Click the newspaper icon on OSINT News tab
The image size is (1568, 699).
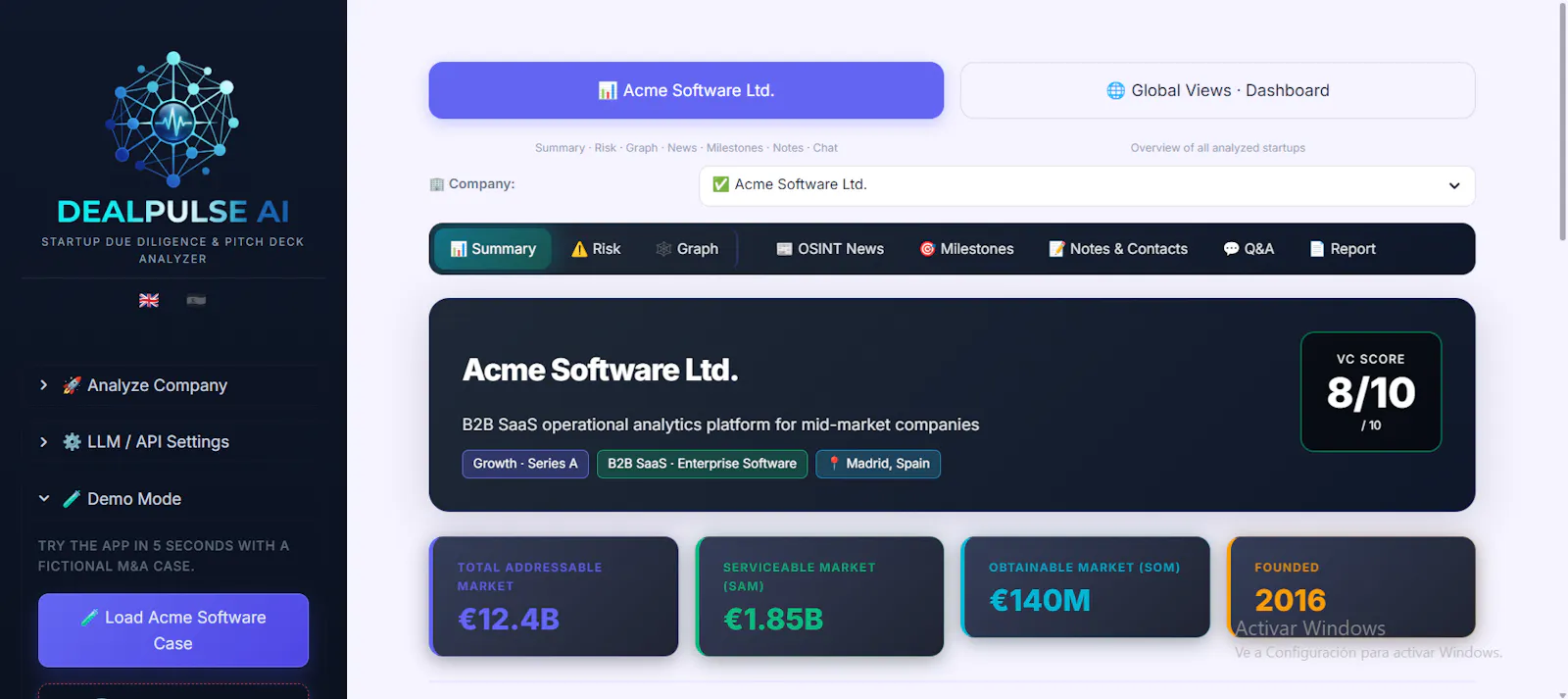click(784, 249)
